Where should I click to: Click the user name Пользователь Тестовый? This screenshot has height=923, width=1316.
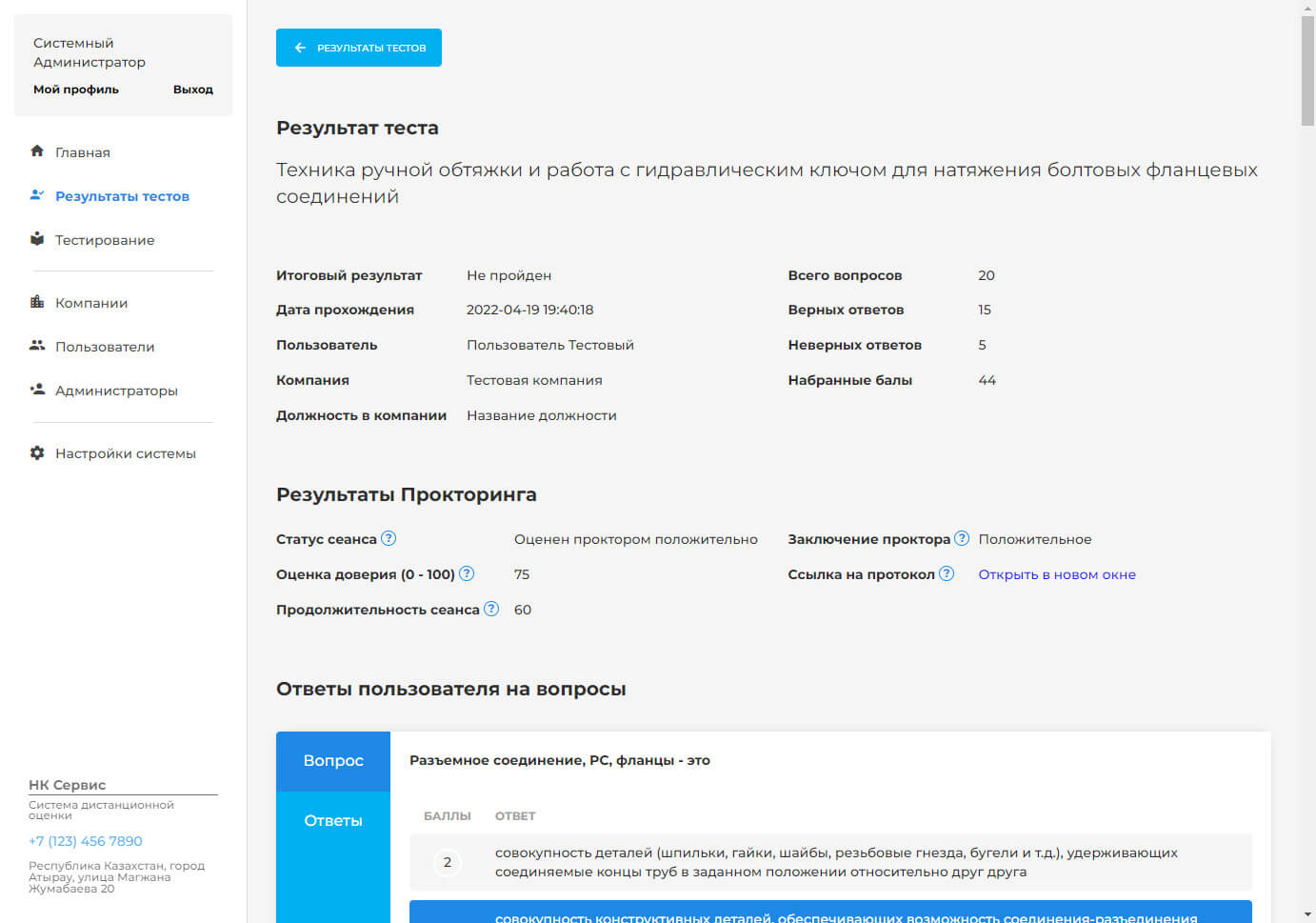coord(550,345)
